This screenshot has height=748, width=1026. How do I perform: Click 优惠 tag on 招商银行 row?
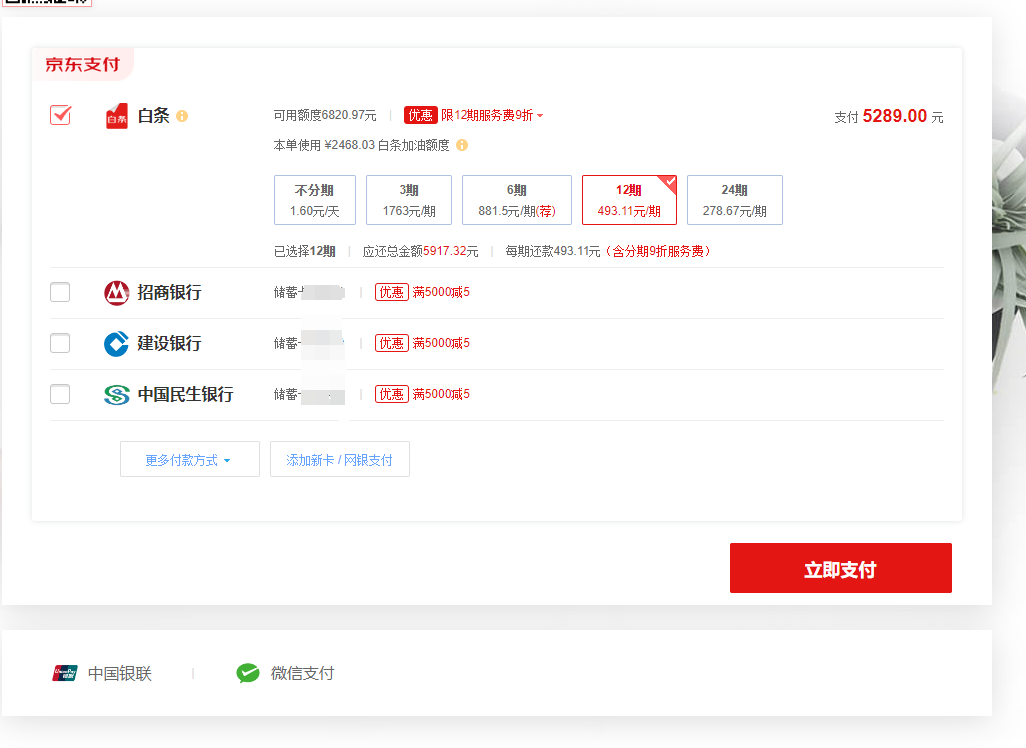(x=392, y=293)
